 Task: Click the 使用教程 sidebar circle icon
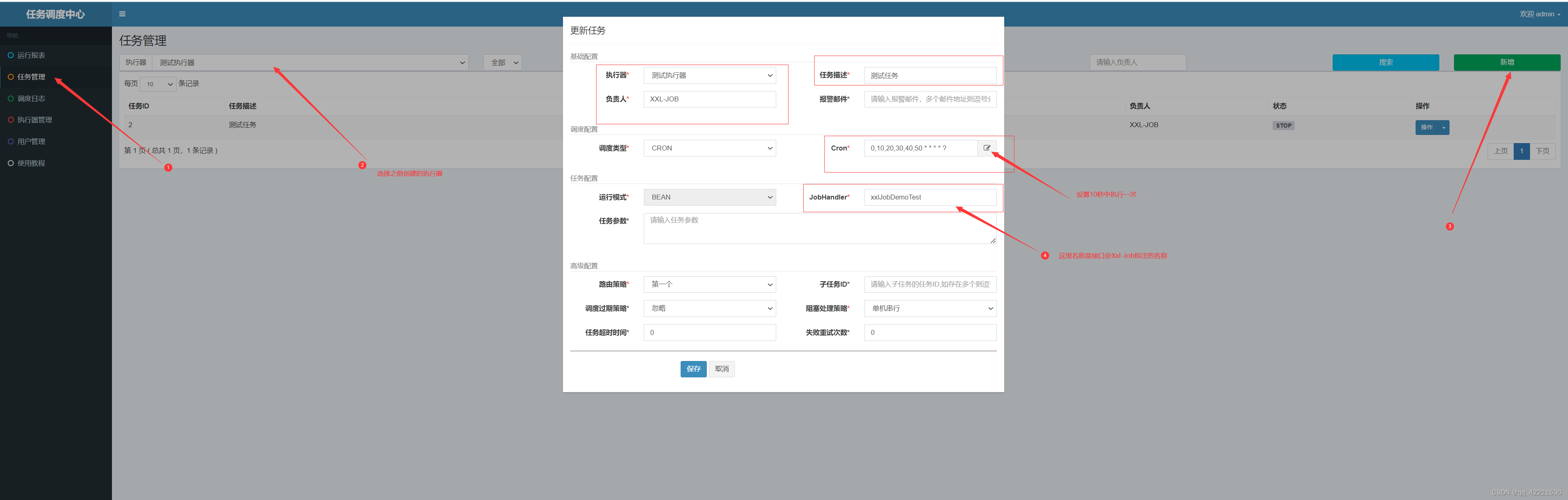(x=10, y=163)
